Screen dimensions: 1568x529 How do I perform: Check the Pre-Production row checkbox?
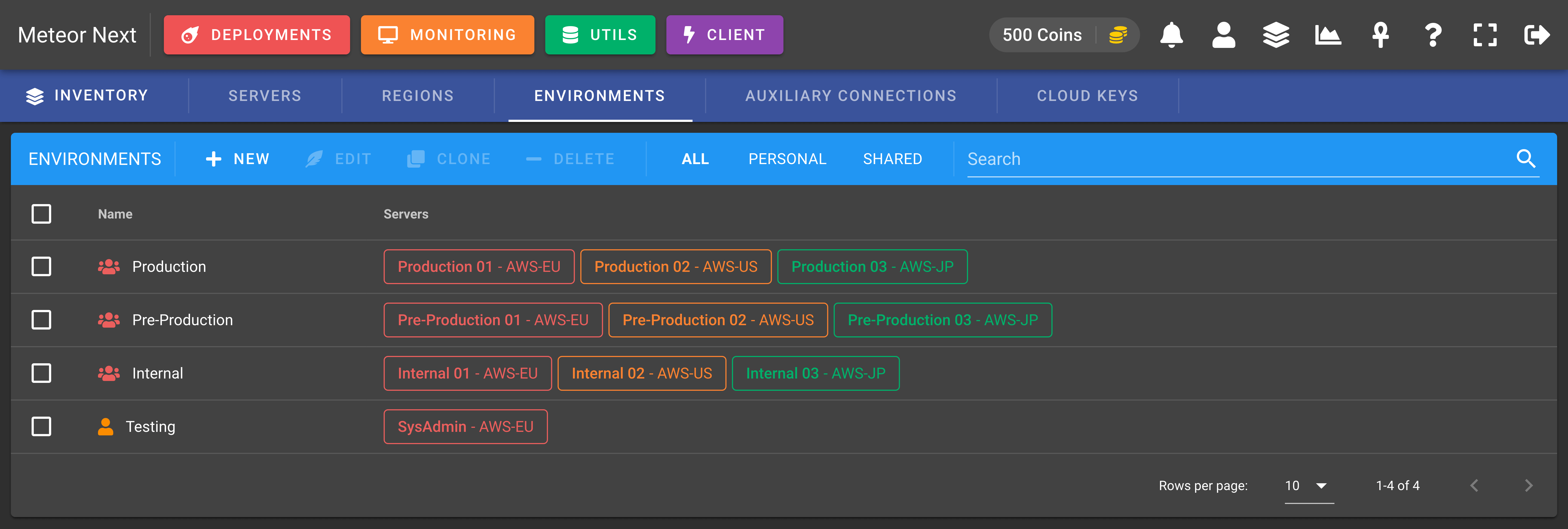pyautogui.click(x=41, y=319)
